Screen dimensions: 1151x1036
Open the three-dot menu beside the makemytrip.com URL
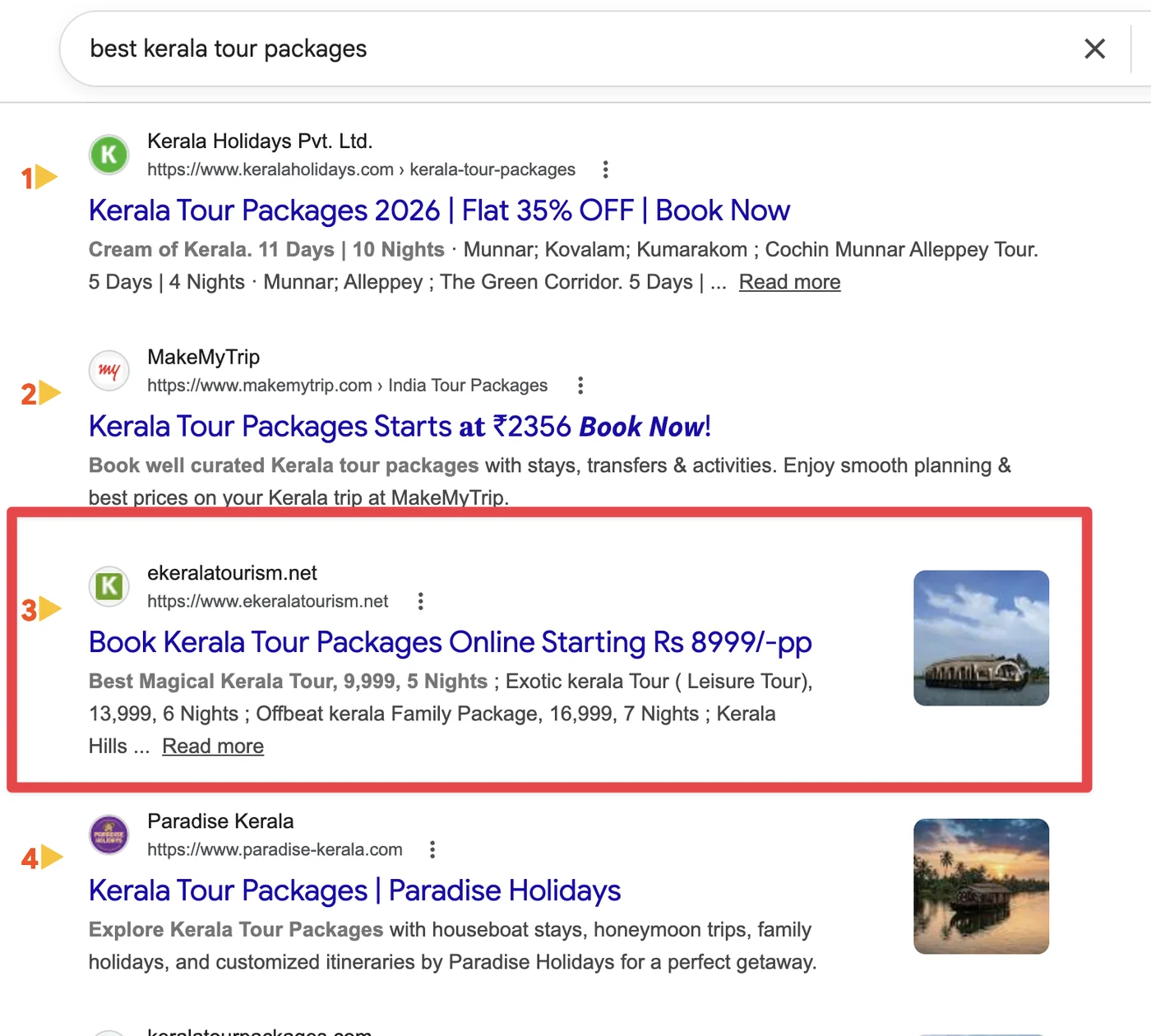point(580,386)
